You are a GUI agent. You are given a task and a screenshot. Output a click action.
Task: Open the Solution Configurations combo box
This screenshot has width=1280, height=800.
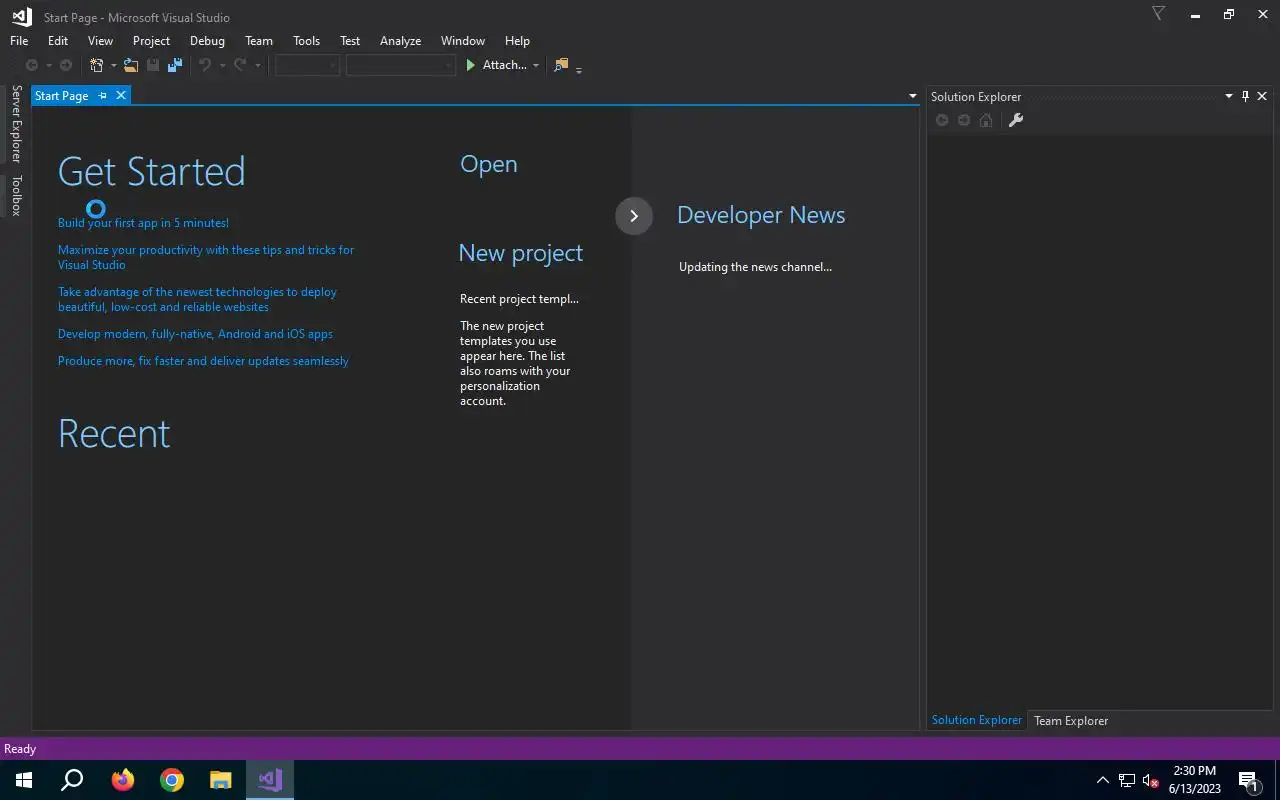pyautogui.click(x=307, y=65)
